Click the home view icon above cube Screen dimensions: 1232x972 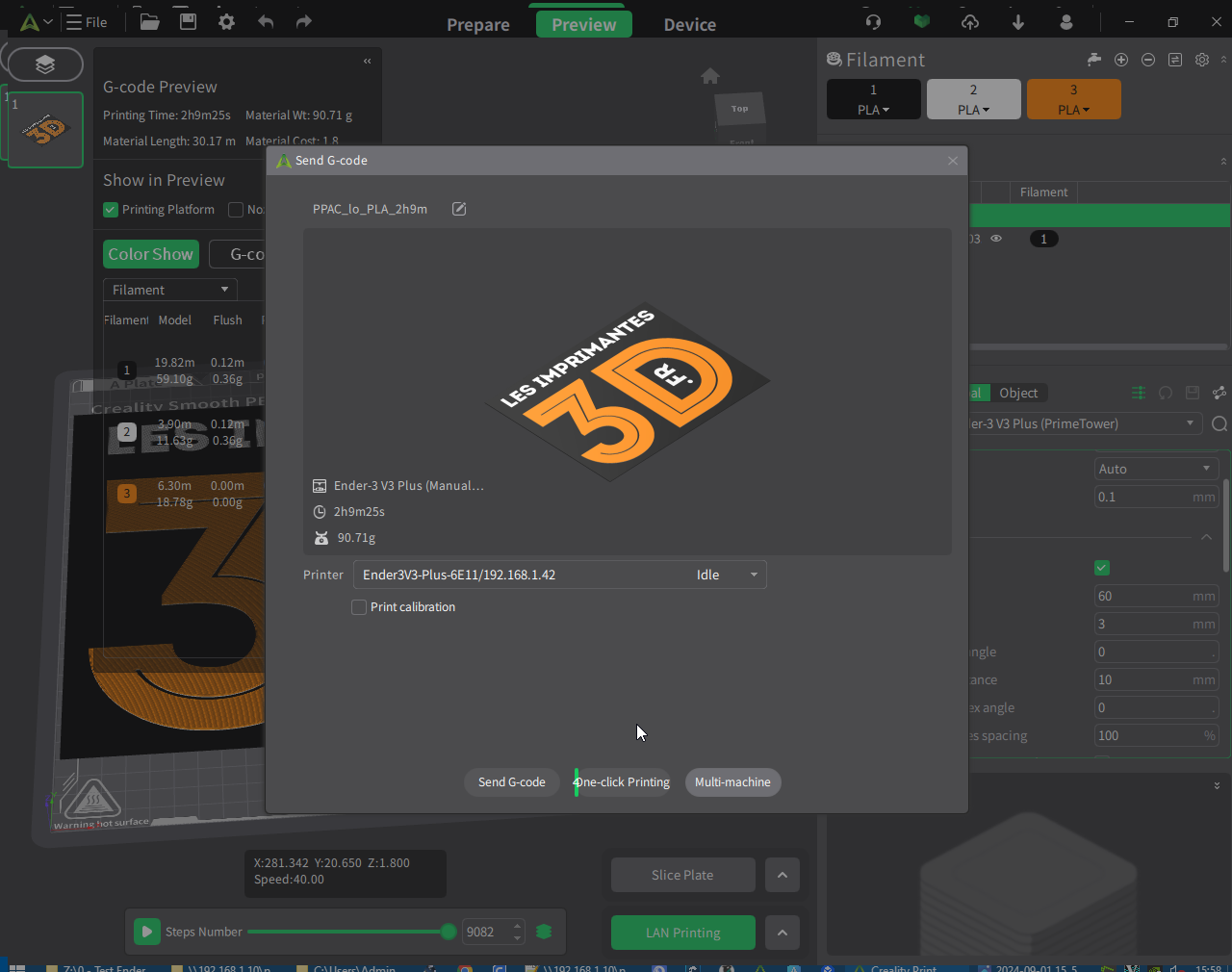click(x=710, y=76)
